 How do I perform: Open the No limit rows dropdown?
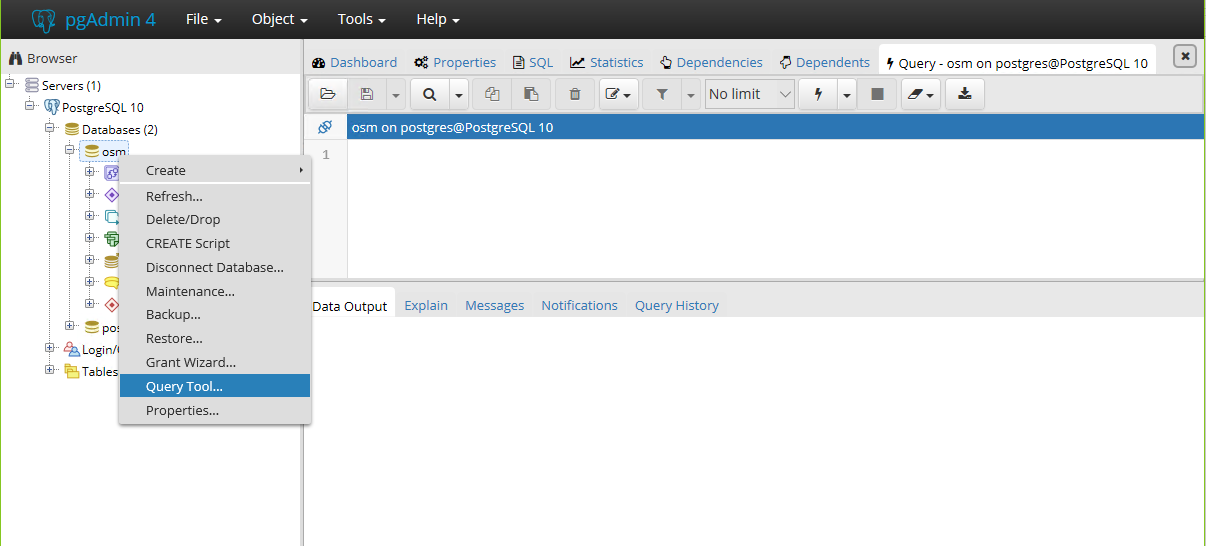(749, 94)
